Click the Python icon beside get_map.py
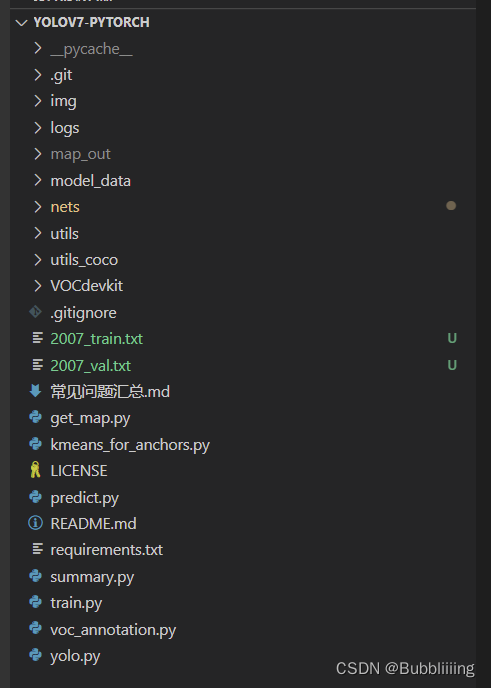Image resolution: width=491 pixels, height=688 pixels. (x=36, y=417)
